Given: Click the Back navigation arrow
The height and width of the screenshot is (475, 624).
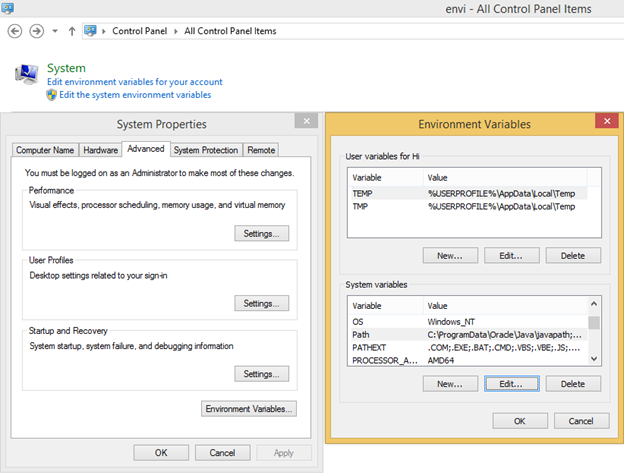Looking at the screenshot, I should click(x=15, y=31).
